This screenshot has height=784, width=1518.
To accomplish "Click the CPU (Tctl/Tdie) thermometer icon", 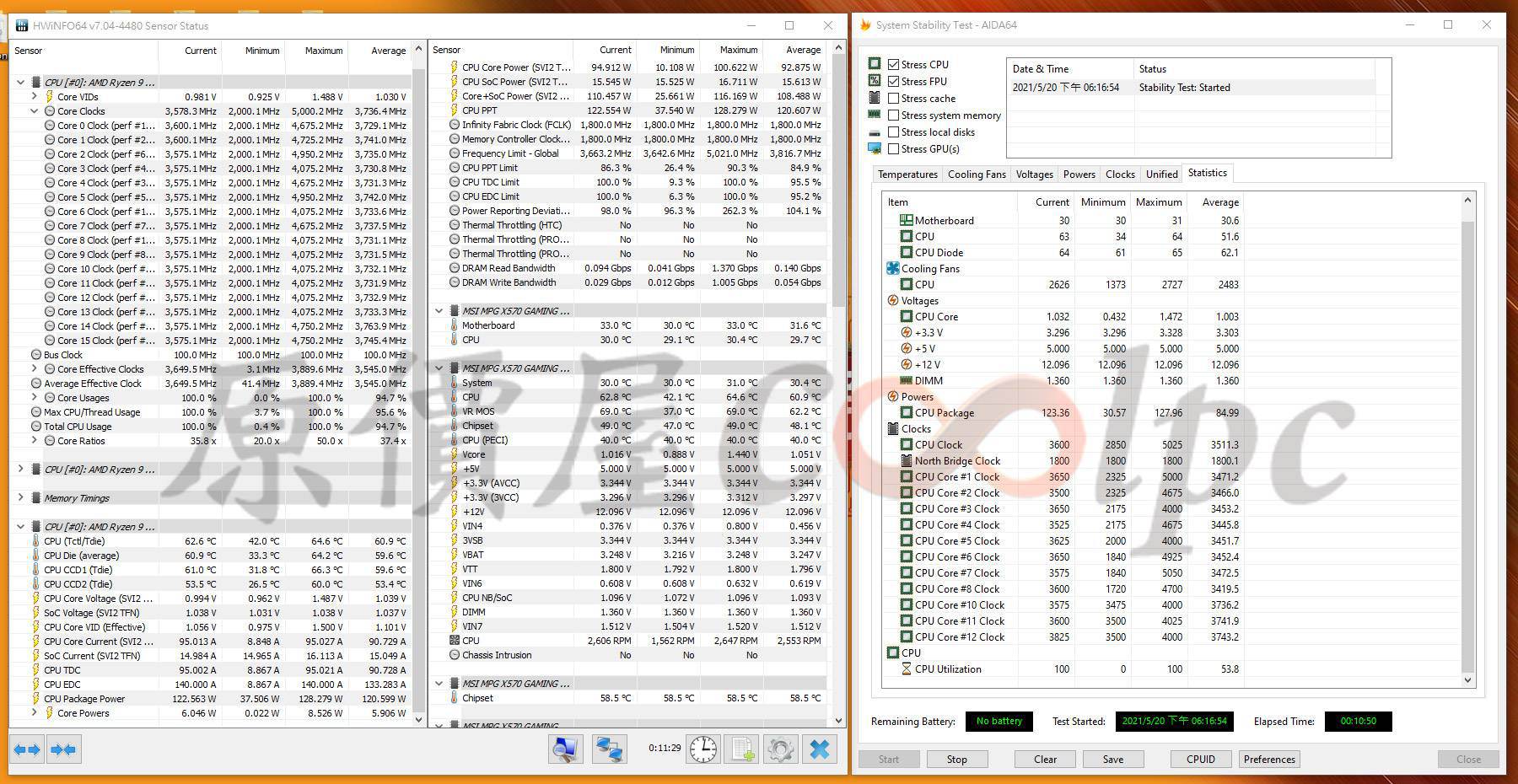I will tap(36, 541).
